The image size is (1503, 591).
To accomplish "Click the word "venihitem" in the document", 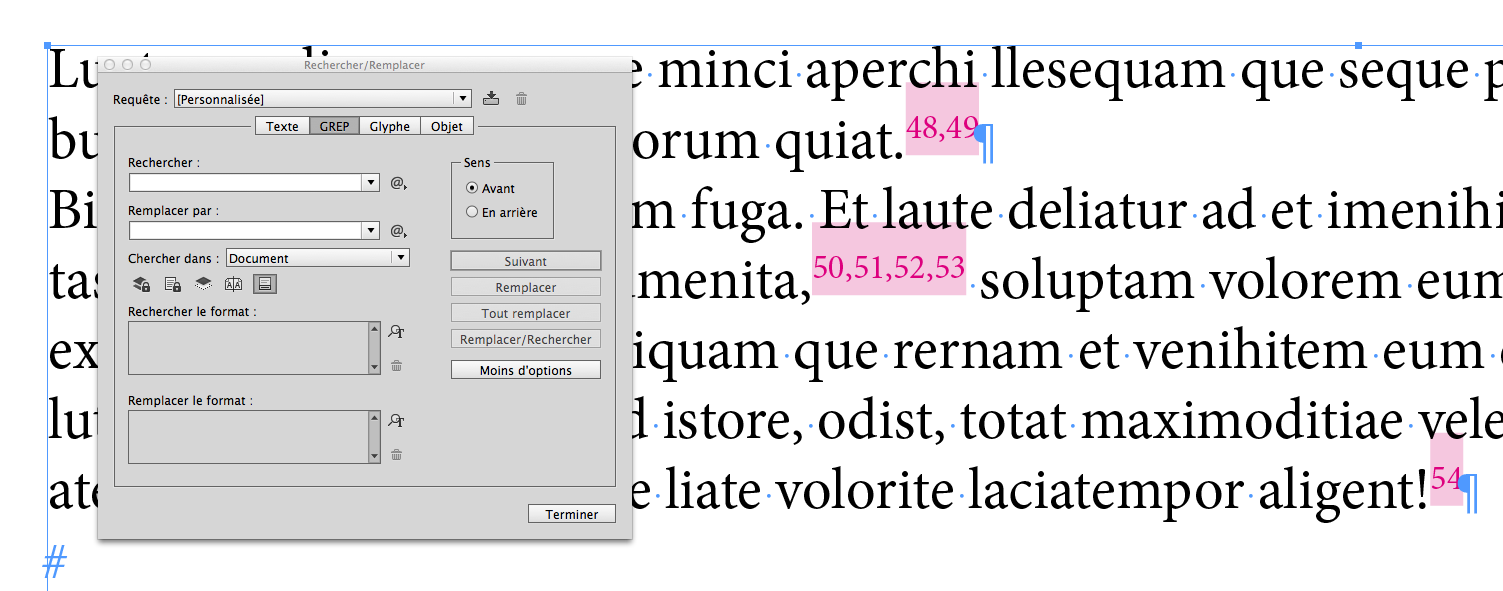I will coord(1252,352).
